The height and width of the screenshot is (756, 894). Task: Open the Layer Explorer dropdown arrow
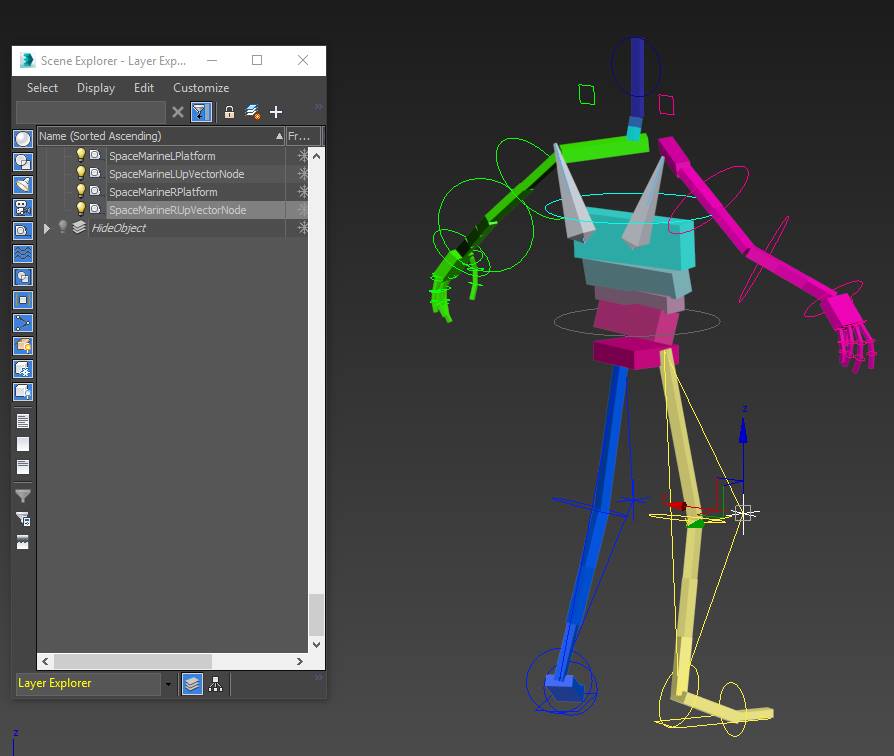point(168,685)
